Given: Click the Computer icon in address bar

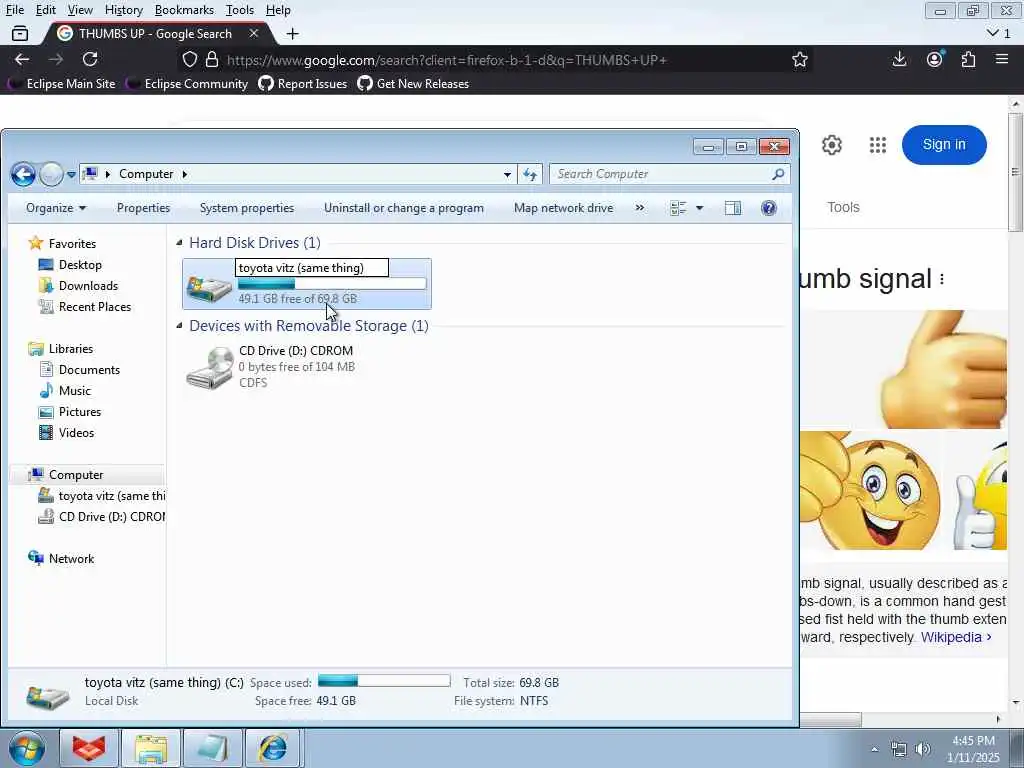Looking at the screenshot, I should pyautogui.click(x=91, y=174).
